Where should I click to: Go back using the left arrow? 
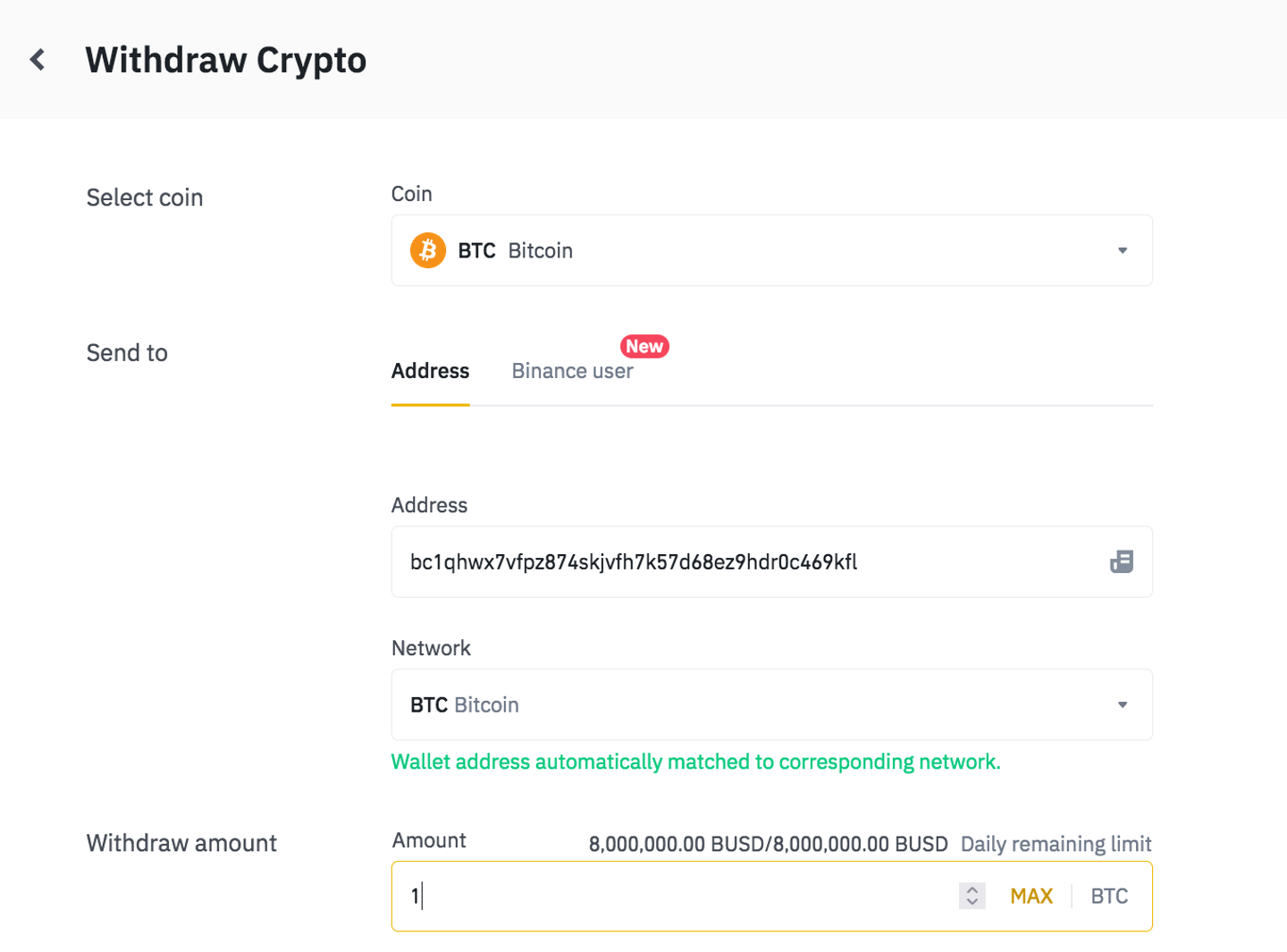point(38,60)
